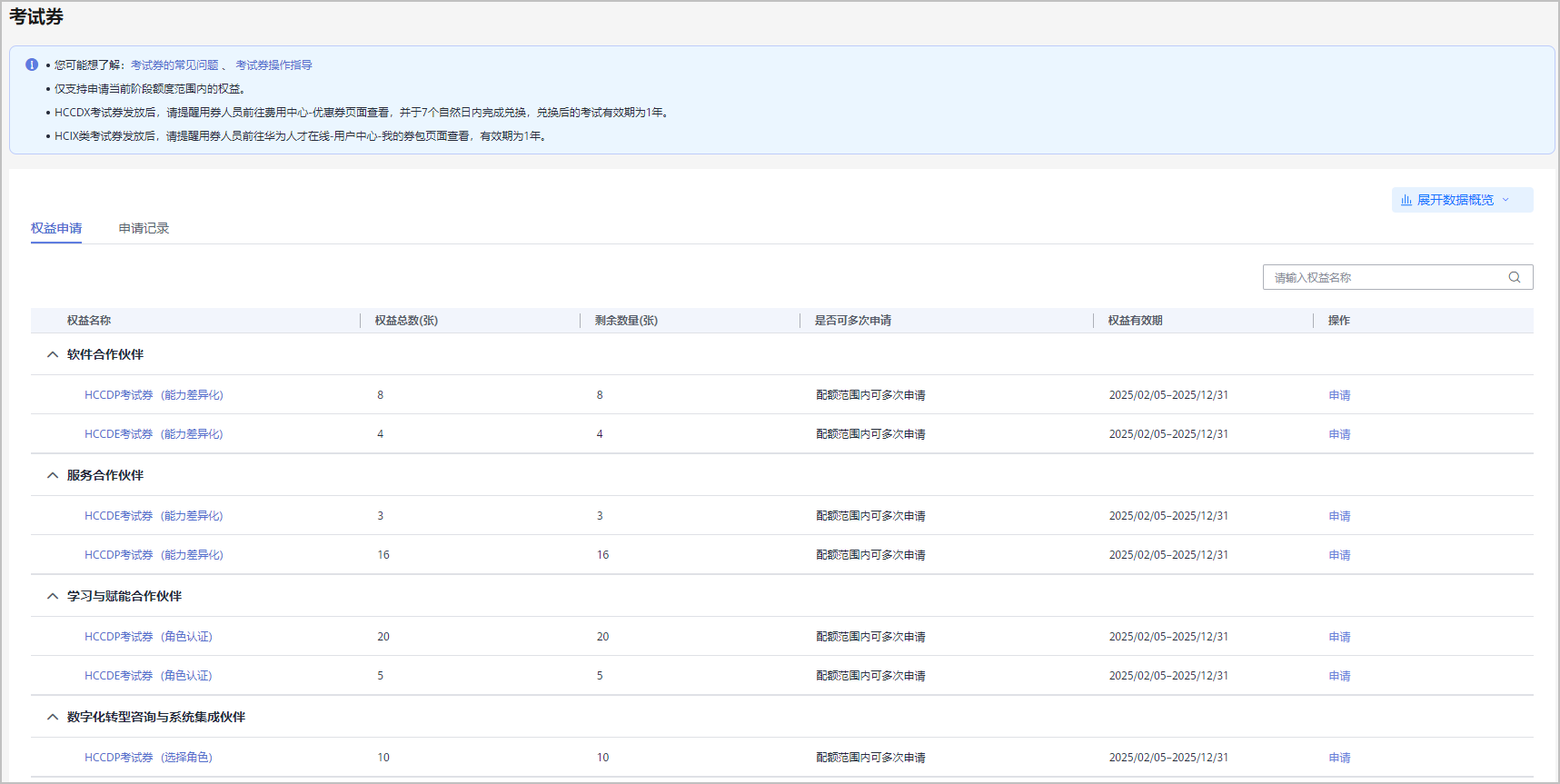
Task: Open HCCDP考试券 (能力差异化) under 服务合作伙伴
Action: (154, 555)
